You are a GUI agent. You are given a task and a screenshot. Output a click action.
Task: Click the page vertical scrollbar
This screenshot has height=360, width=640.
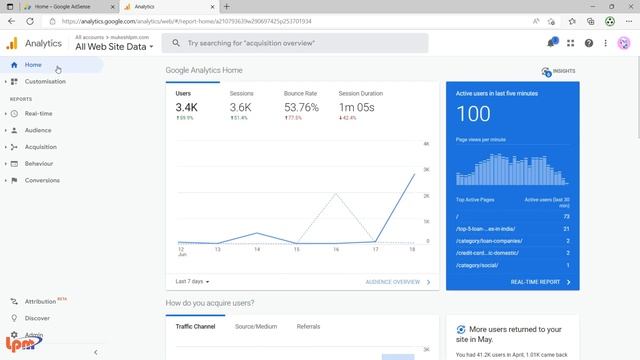[638, 98]
